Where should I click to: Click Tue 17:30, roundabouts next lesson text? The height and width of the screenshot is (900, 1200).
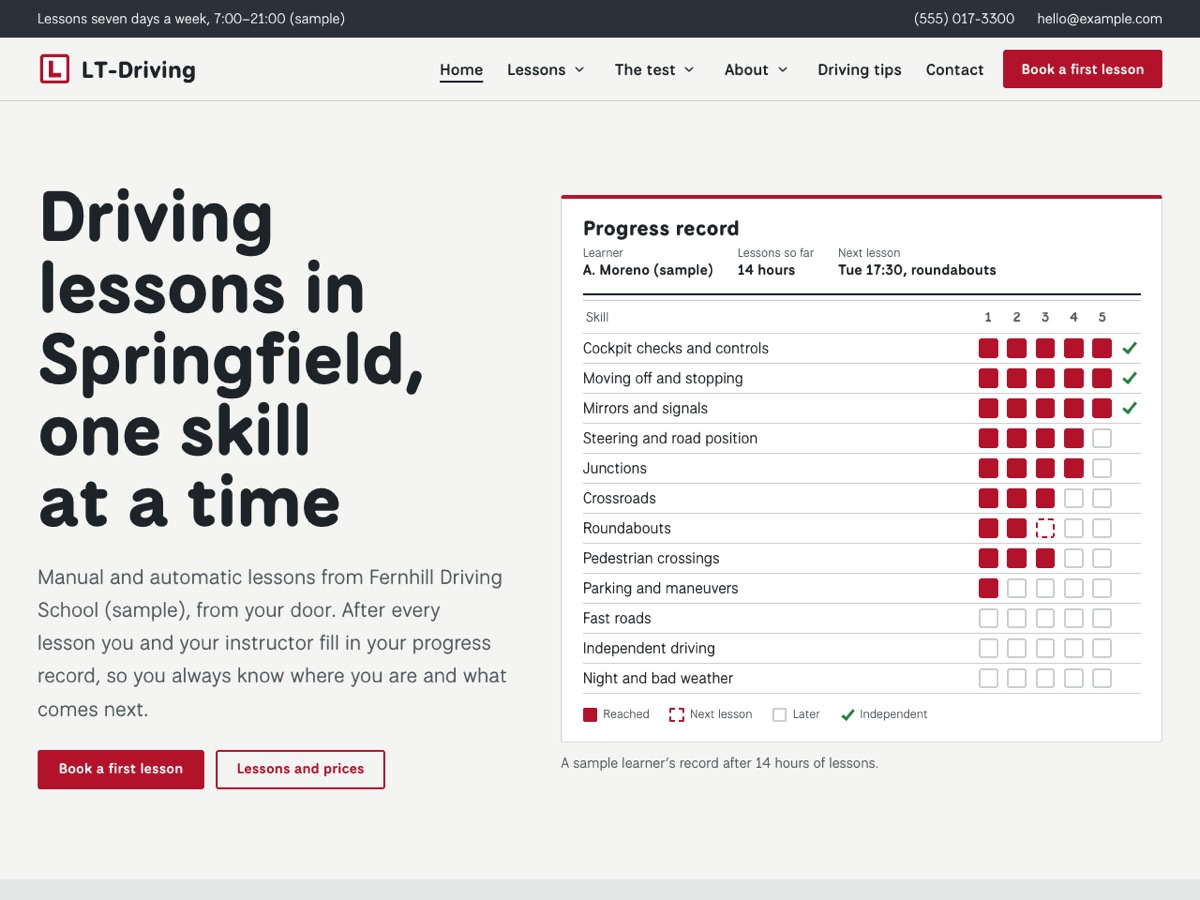click(917, 270)
